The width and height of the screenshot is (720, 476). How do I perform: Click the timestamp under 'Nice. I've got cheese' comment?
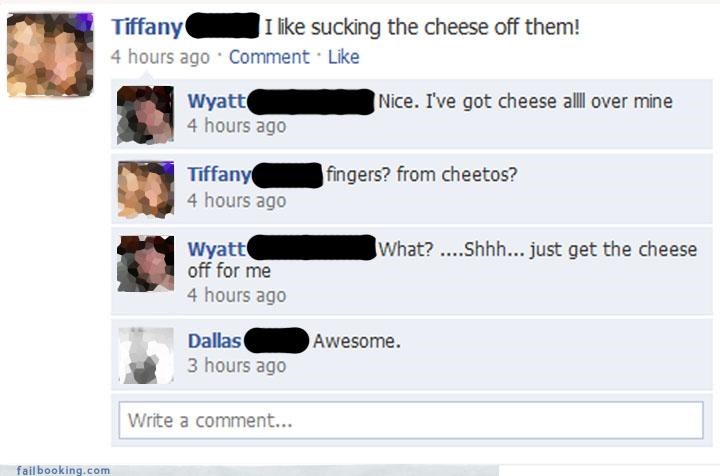236,125
